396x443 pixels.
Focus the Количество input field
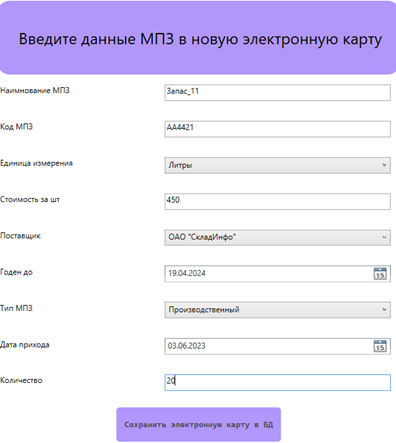[277, 382]
